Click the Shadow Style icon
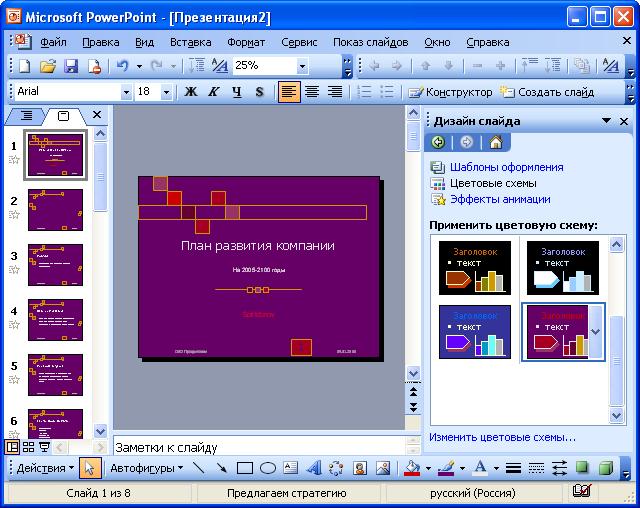 tap(582, 468)
